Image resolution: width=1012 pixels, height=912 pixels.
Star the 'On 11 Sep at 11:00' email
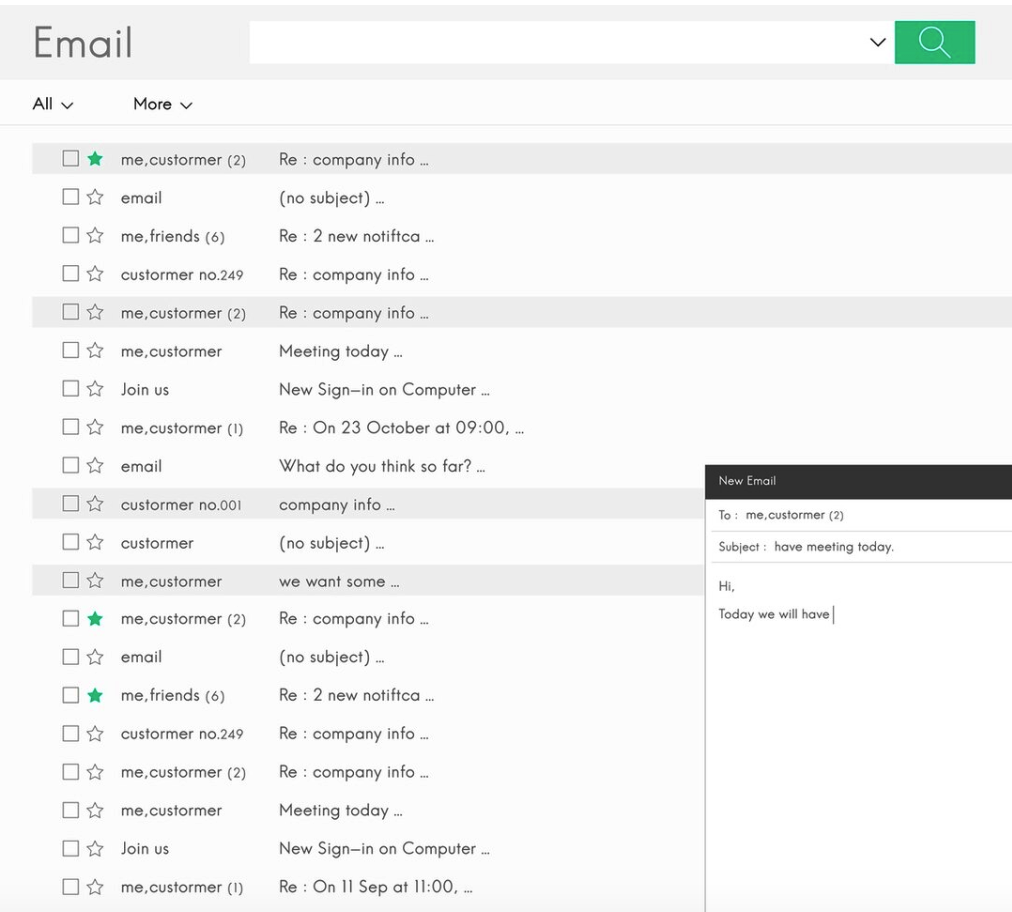[x=95, y=886]
